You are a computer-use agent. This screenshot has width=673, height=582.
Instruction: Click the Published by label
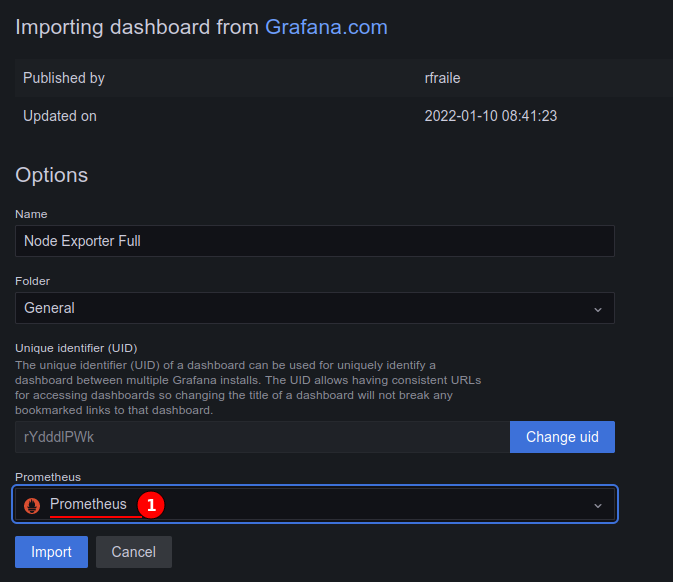point(64,78)
